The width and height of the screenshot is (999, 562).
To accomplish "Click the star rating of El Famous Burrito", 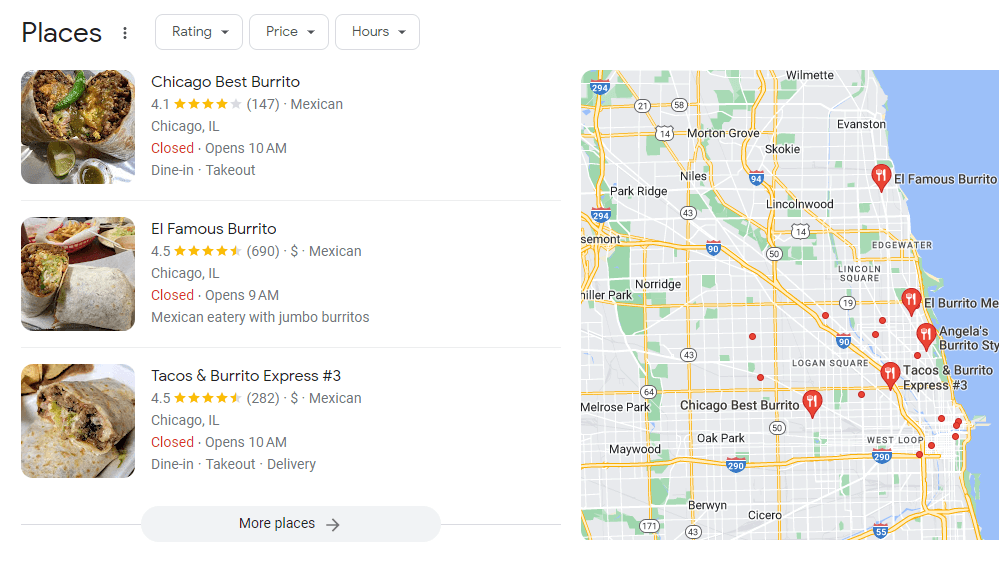I will pyautogui.click(x=208, y=252).
